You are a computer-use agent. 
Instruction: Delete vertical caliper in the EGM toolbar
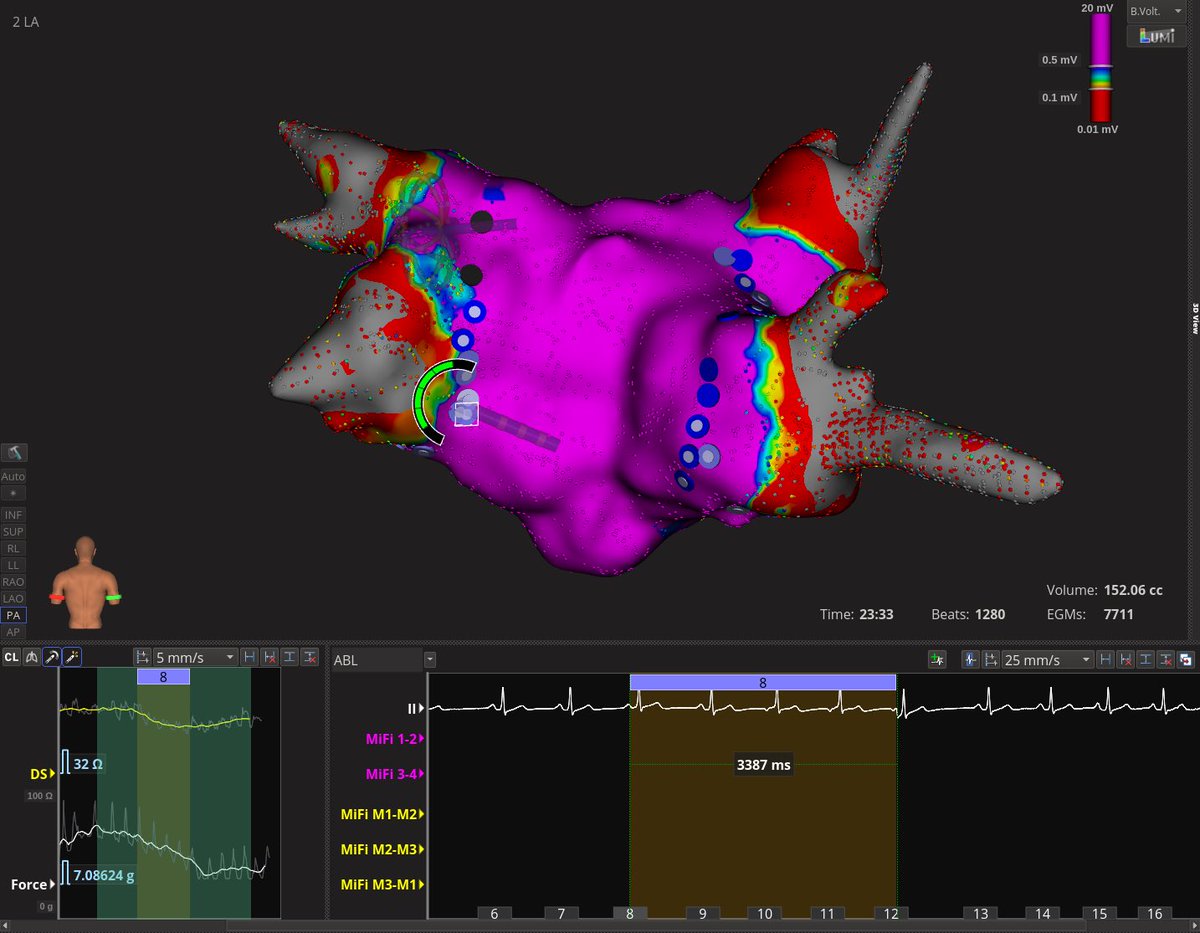point(1166,660)
